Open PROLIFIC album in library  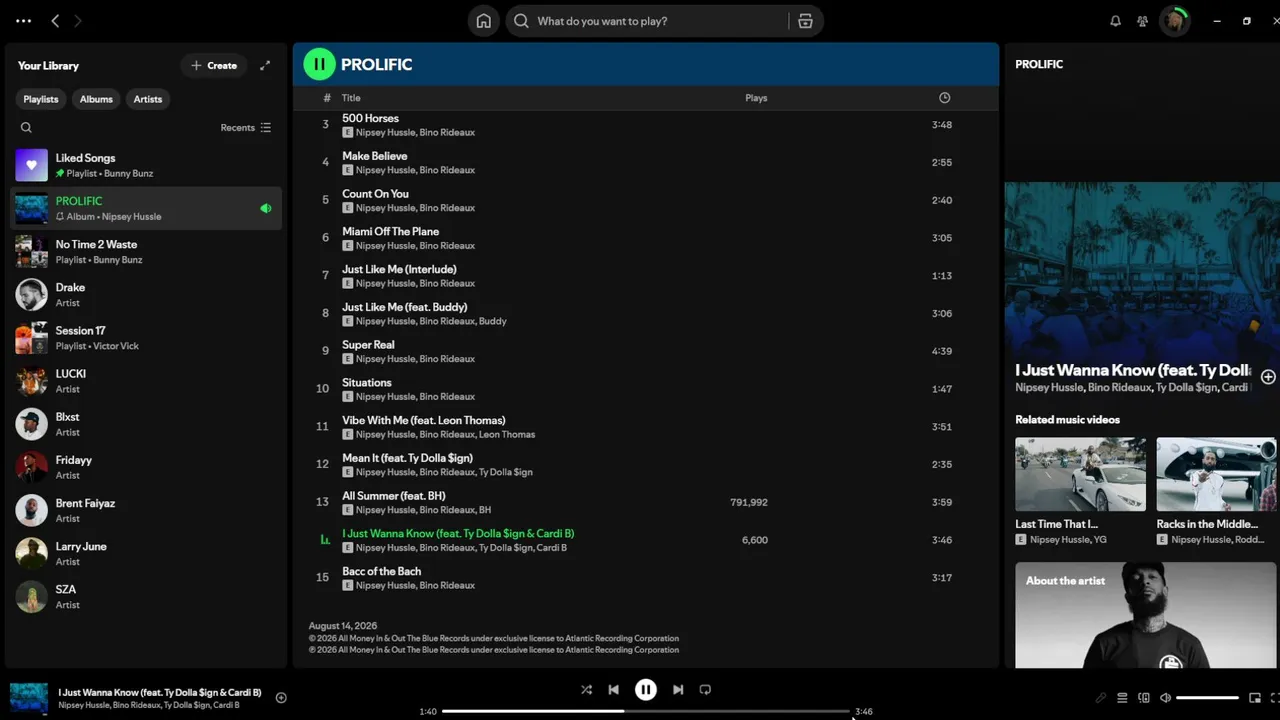(146, 208)
